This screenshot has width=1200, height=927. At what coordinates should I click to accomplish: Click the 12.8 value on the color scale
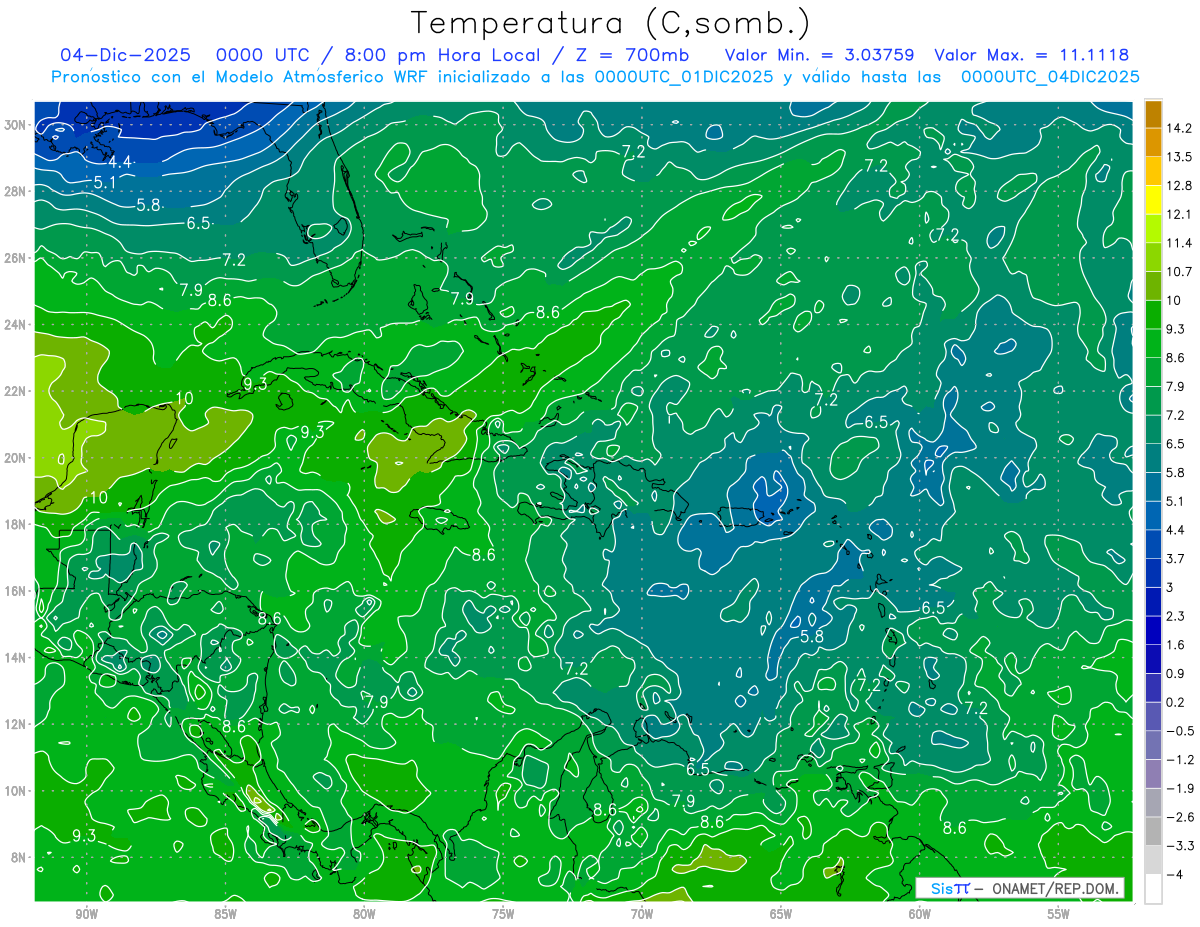pyautogui.click(x=1180, y=186)
